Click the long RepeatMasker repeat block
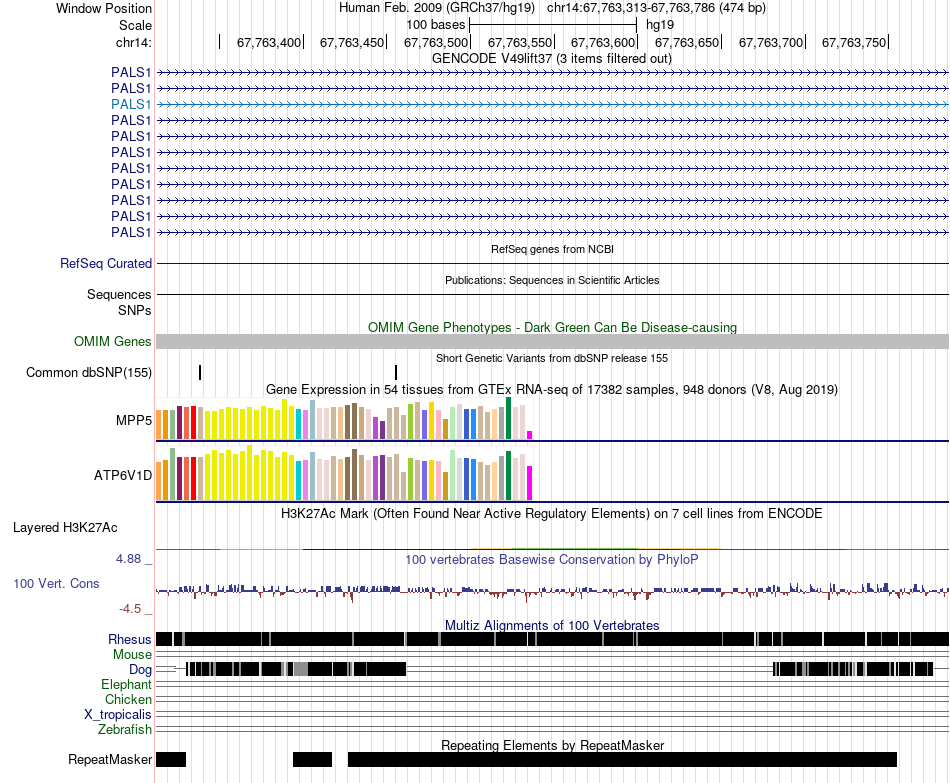 pos(622,759)
